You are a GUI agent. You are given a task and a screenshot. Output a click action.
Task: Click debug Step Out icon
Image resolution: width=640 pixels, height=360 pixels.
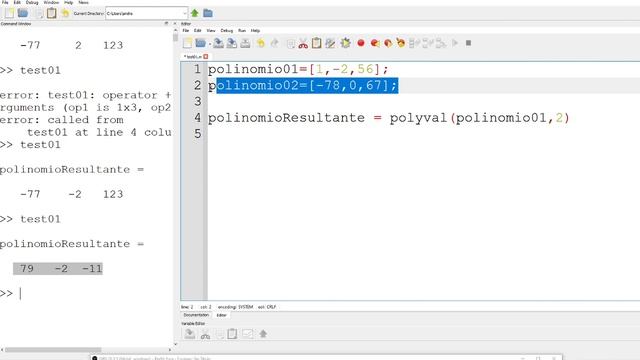441,43
